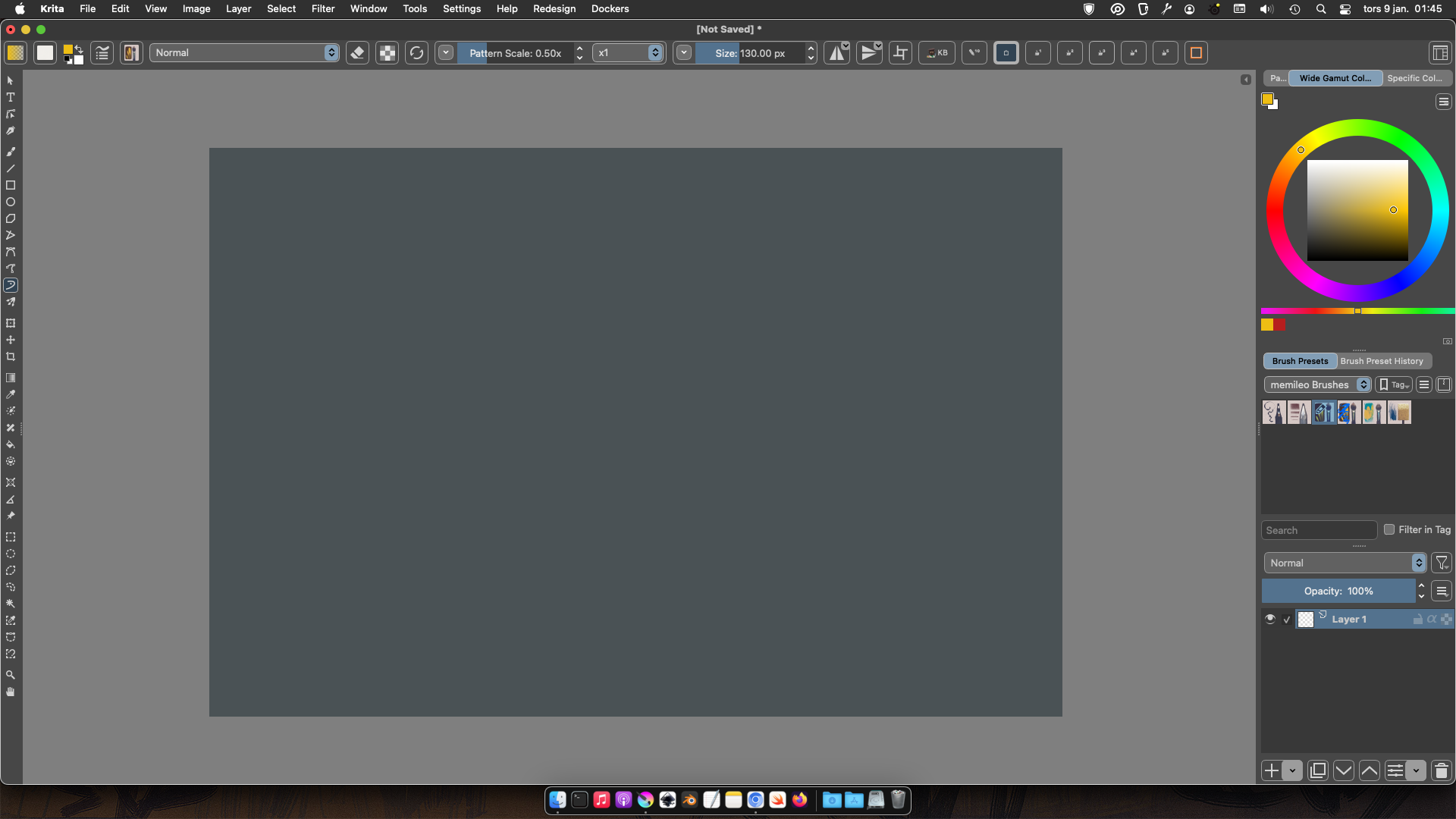Toggle alpha lock on Layer 1
Screen dimensions: 1456x819
point(1432,619)
